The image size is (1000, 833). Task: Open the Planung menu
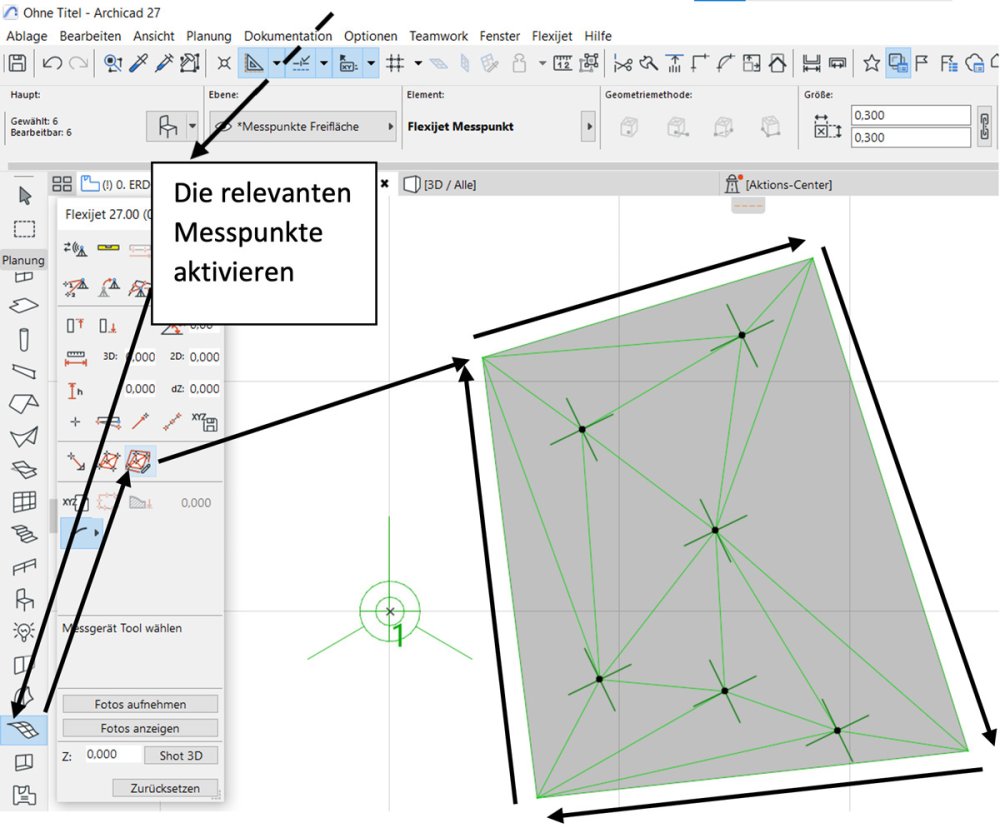[209, 36]
